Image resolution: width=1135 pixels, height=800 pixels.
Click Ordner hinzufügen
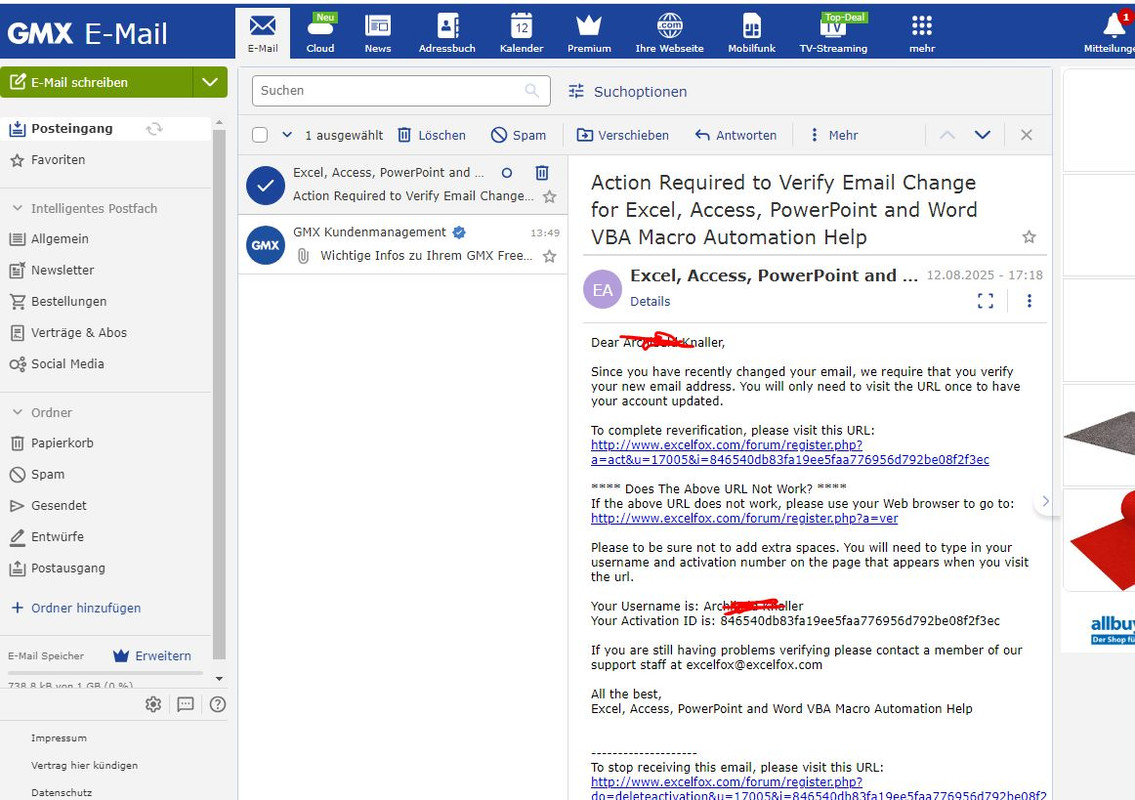point(75,608)
